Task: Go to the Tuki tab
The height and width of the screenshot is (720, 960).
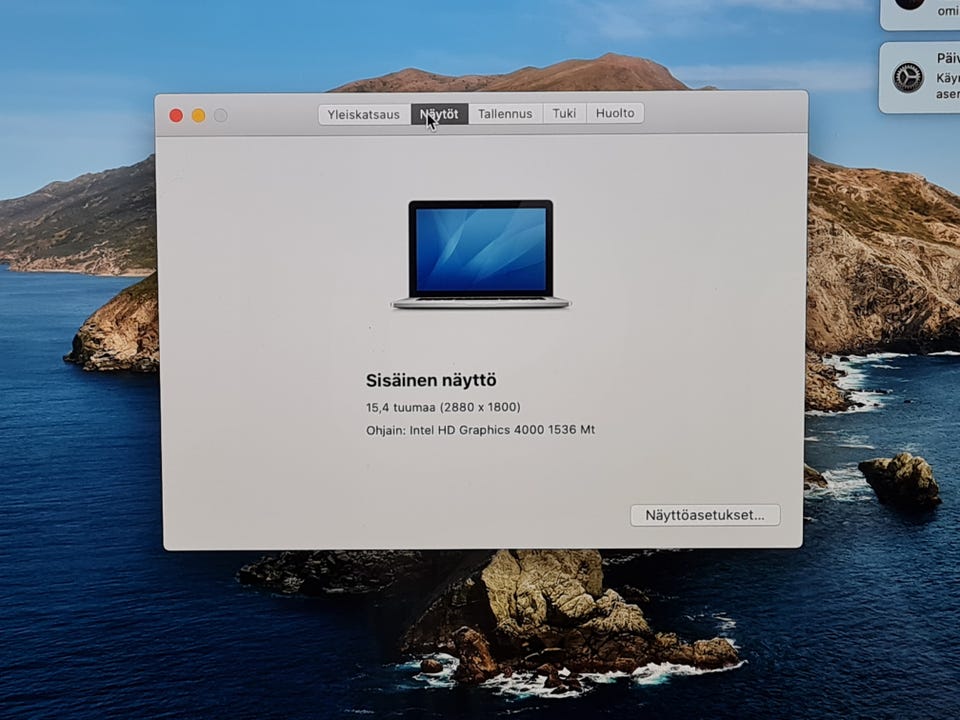Action: 564,113
